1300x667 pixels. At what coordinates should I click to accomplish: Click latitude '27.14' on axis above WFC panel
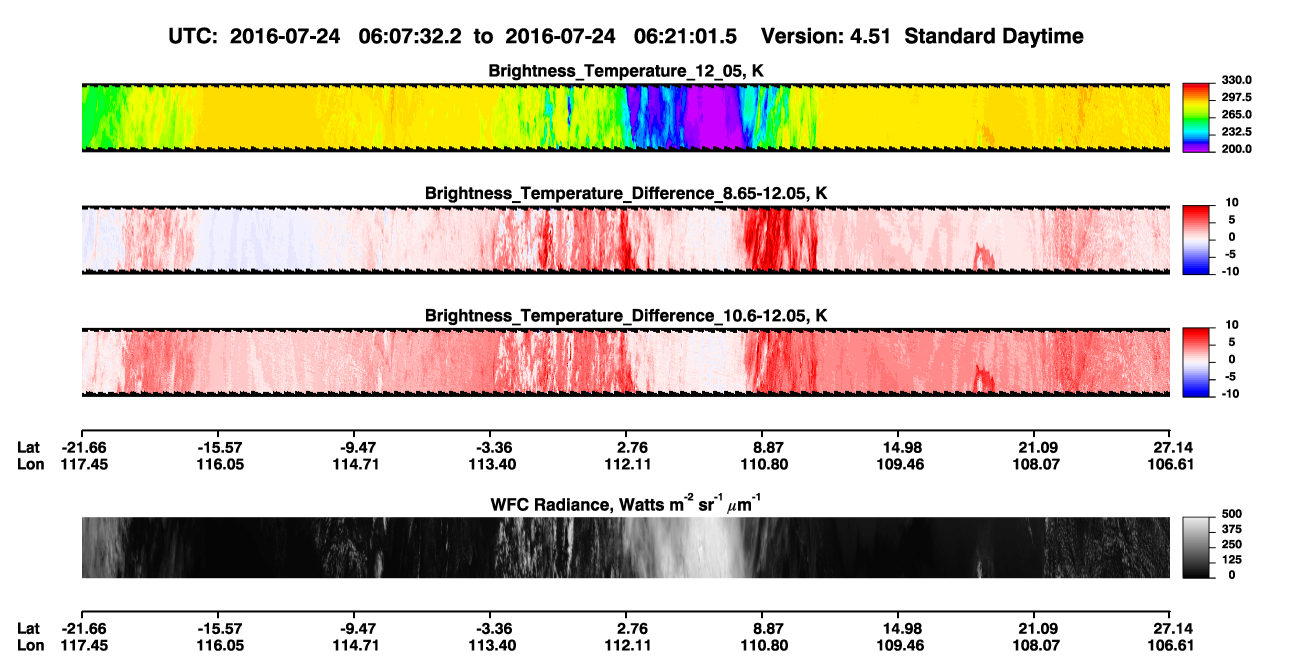pyautogui.click(x=1172, y=447)
